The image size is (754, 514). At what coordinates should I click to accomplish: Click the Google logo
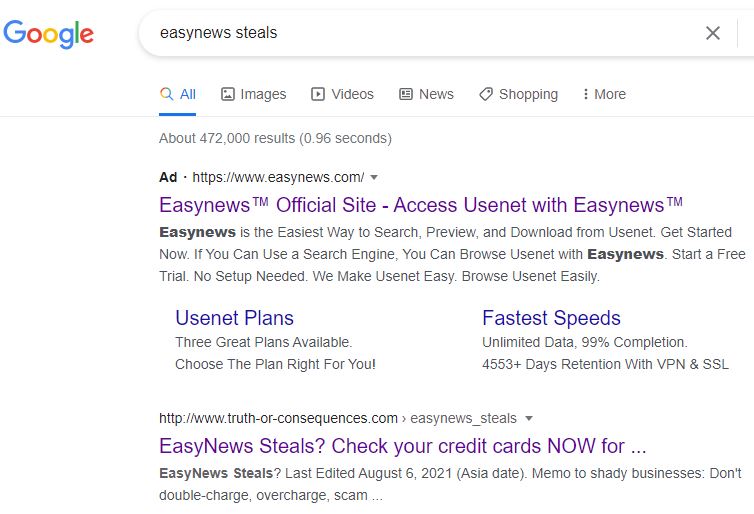(49, 34)
